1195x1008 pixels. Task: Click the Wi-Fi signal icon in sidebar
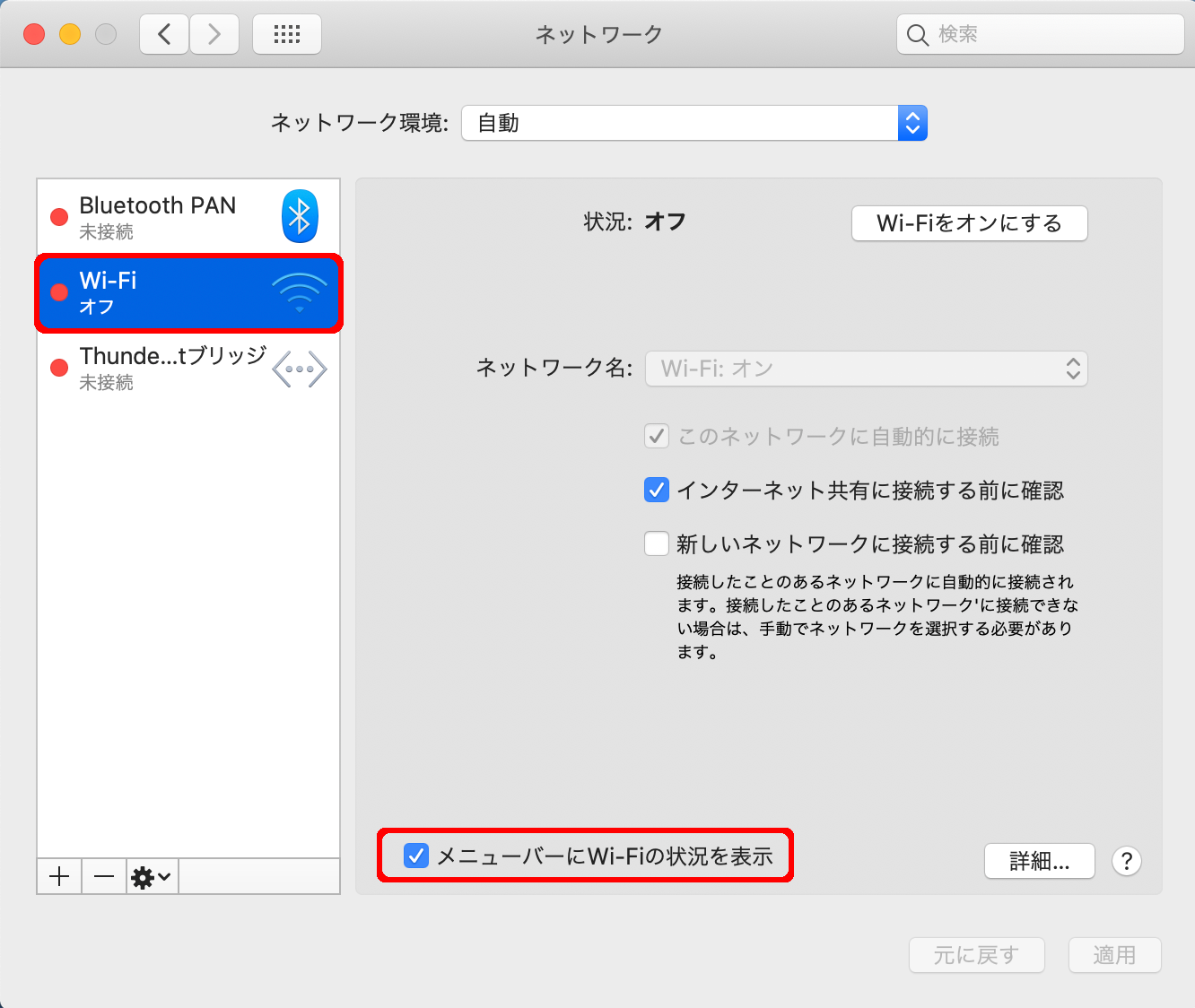click(x=300, y=292)
